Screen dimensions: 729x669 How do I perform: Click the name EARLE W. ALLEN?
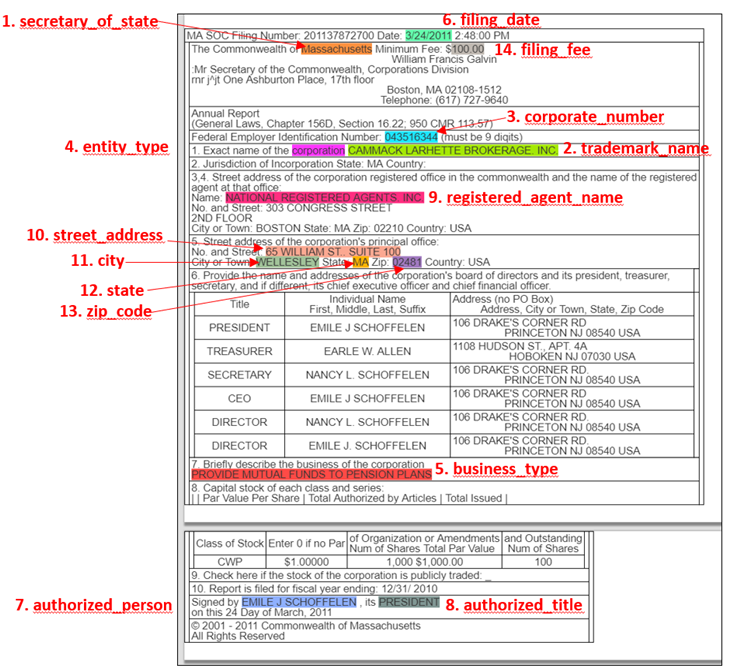pos(367,351)
